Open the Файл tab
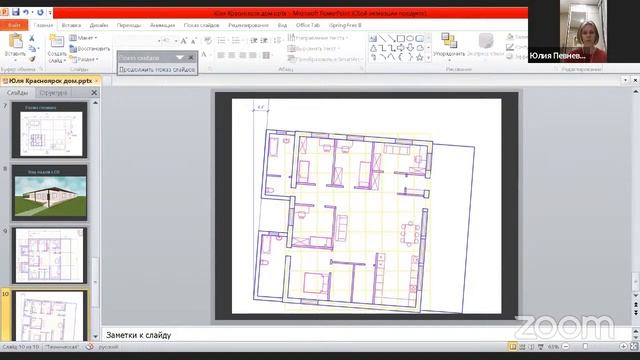The width and height of the screenshot is (640, 360). tap(14, 25)
